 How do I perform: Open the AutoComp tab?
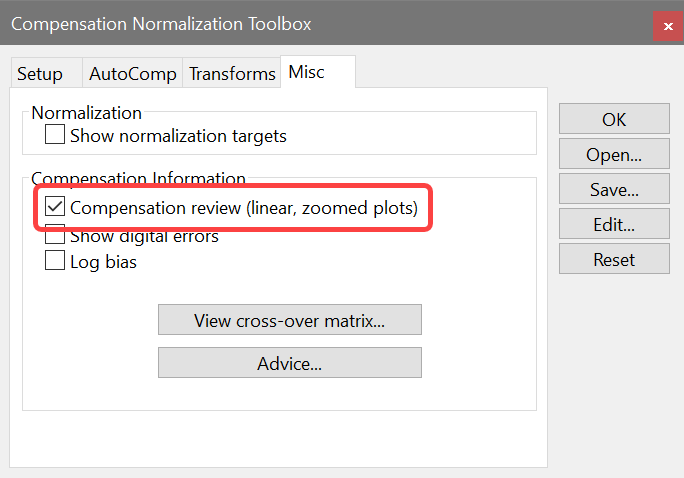tap(132, 74)
